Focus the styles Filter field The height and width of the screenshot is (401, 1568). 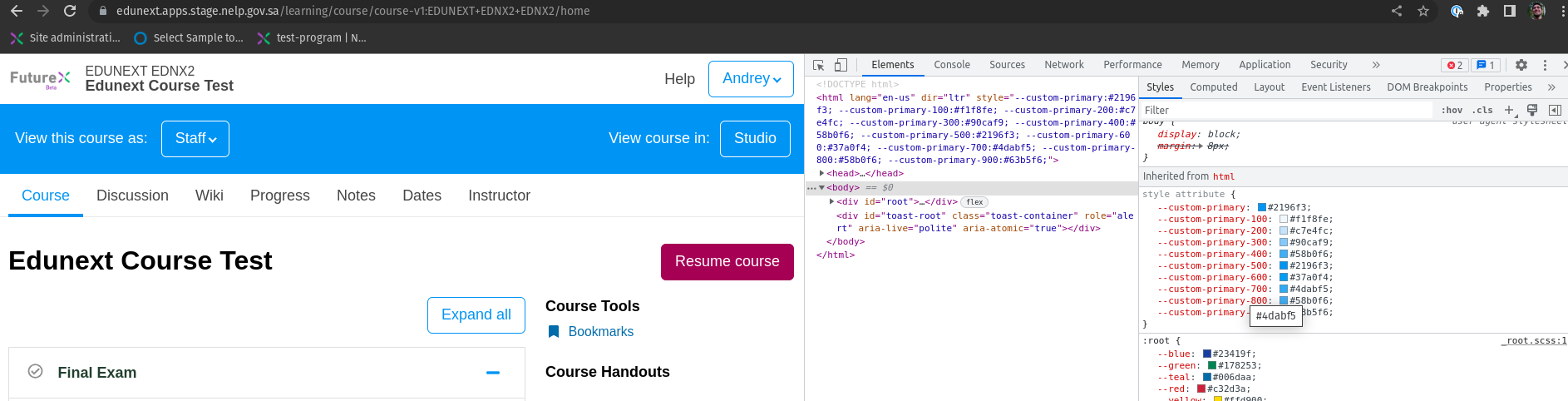(1287, 110)
